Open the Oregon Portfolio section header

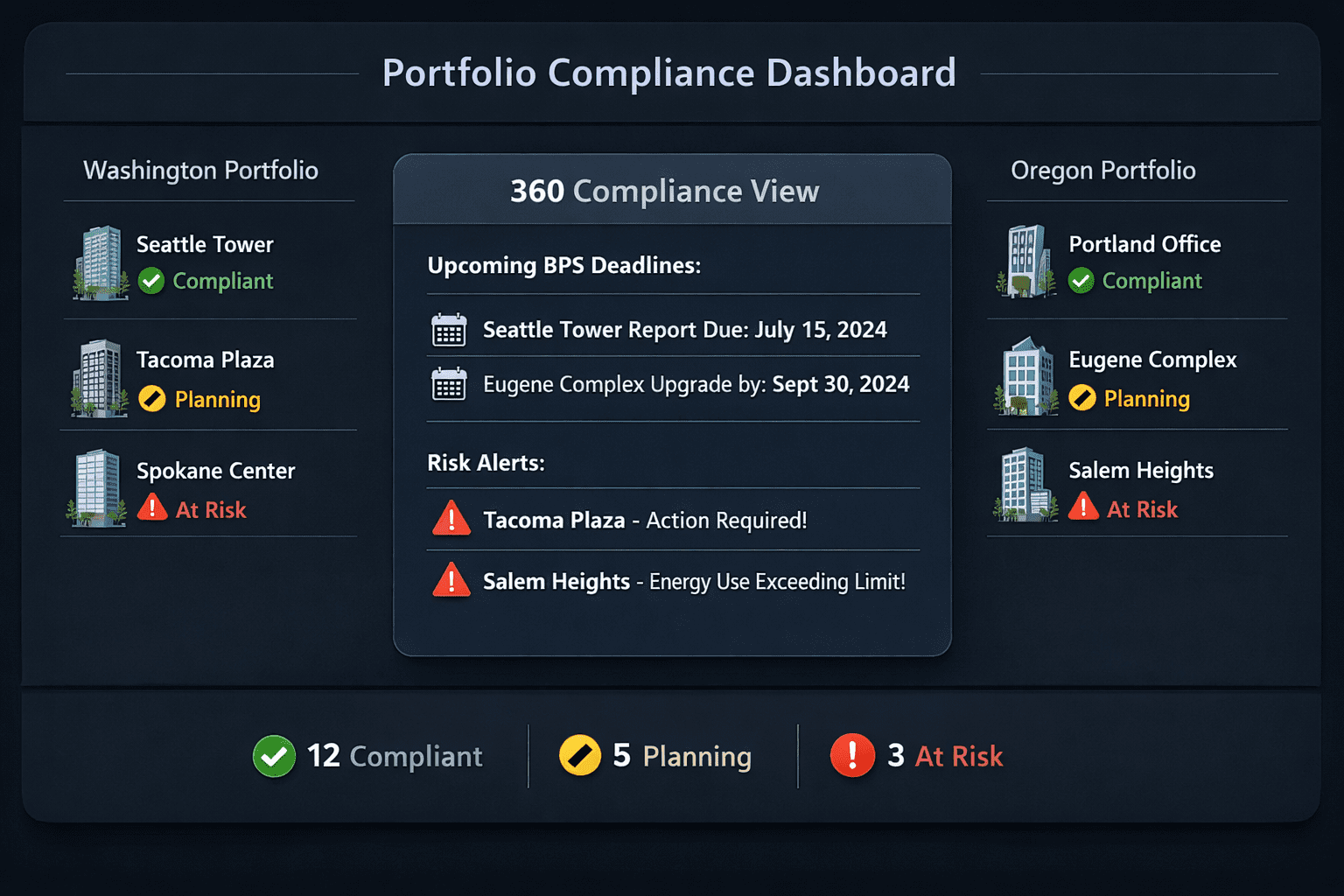[x=1102, y=171]
